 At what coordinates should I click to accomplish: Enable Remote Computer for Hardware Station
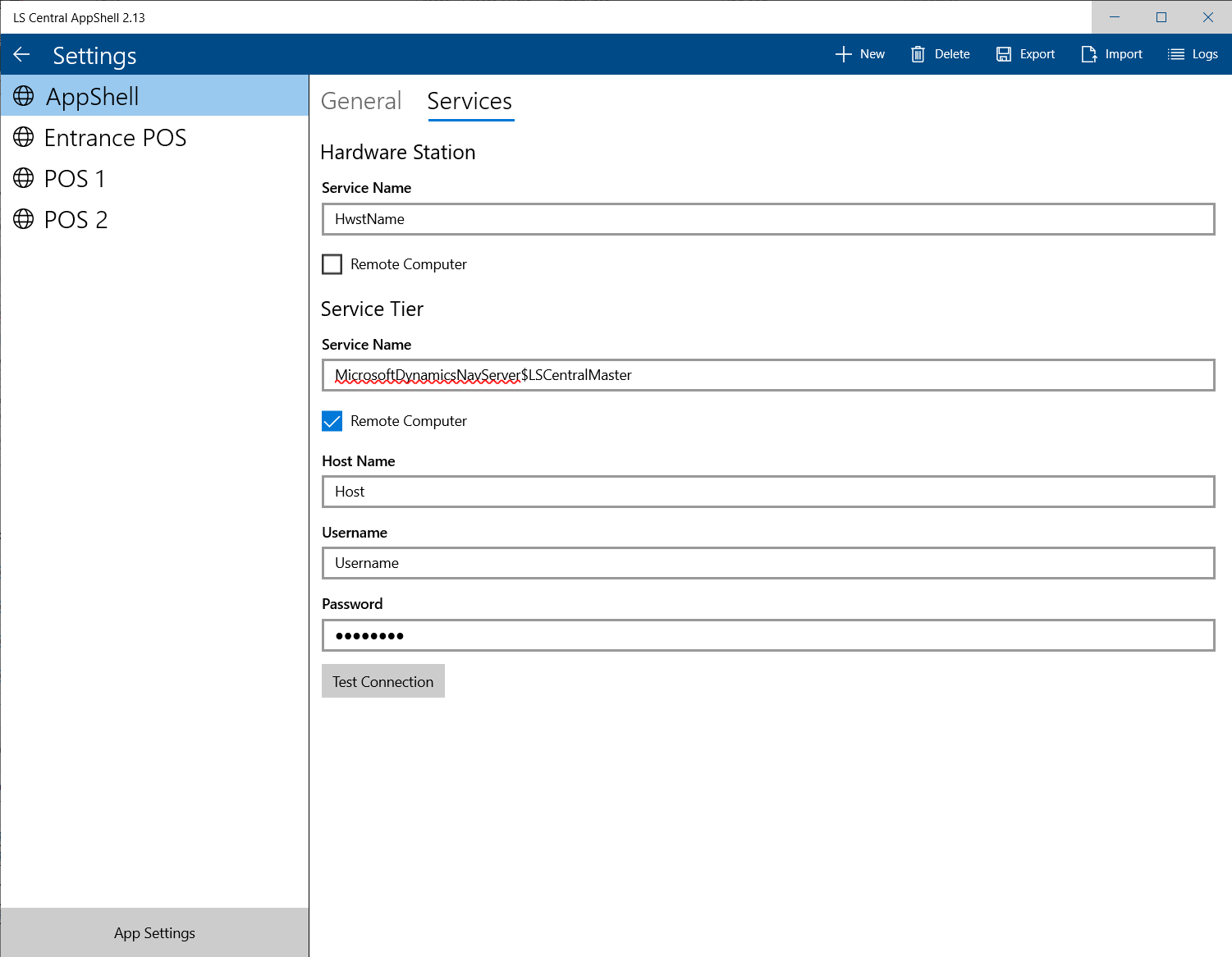coord(332,264)
